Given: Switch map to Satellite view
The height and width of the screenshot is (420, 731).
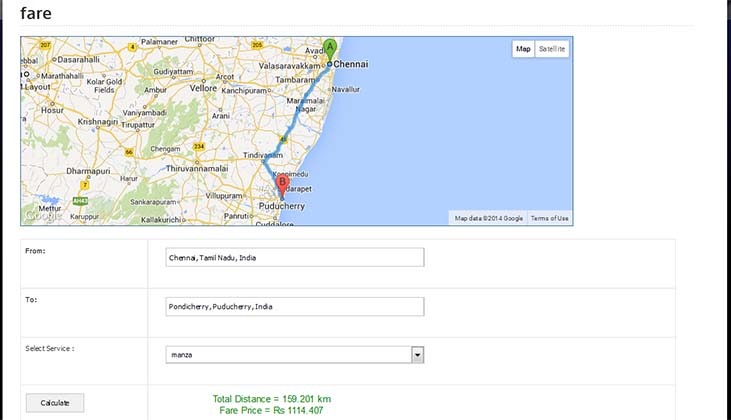Looking at the screenshot, I should coord(552,49).
